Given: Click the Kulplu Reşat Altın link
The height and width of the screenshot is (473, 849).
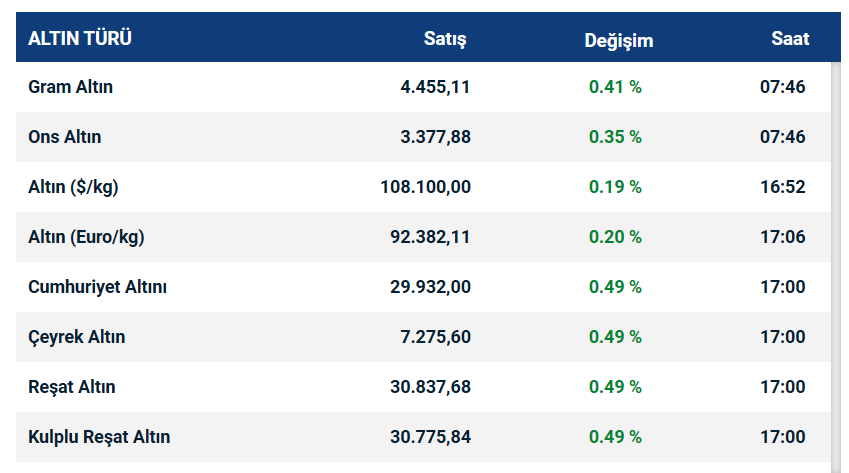Looking at the screenshot, I should click(99, 437).
